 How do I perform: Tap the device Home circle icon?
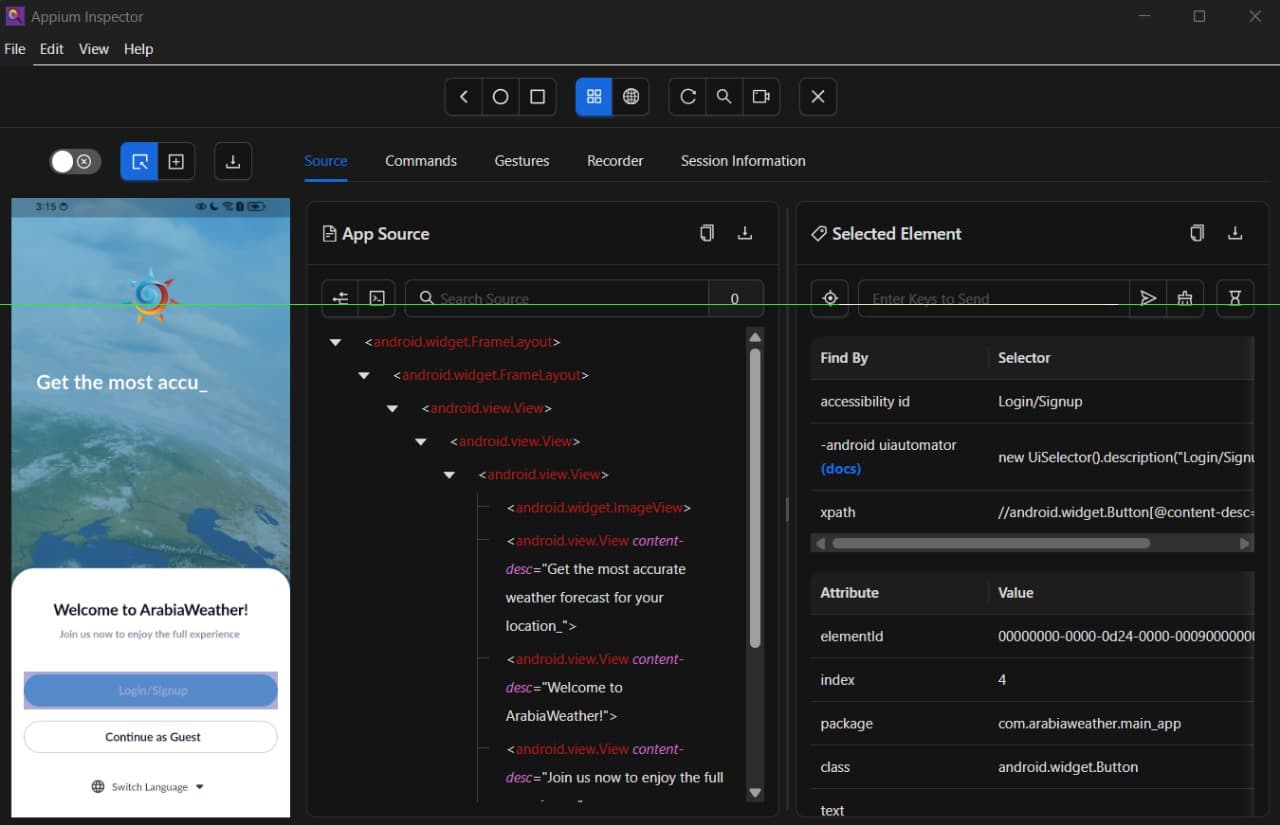click(500, 97)
